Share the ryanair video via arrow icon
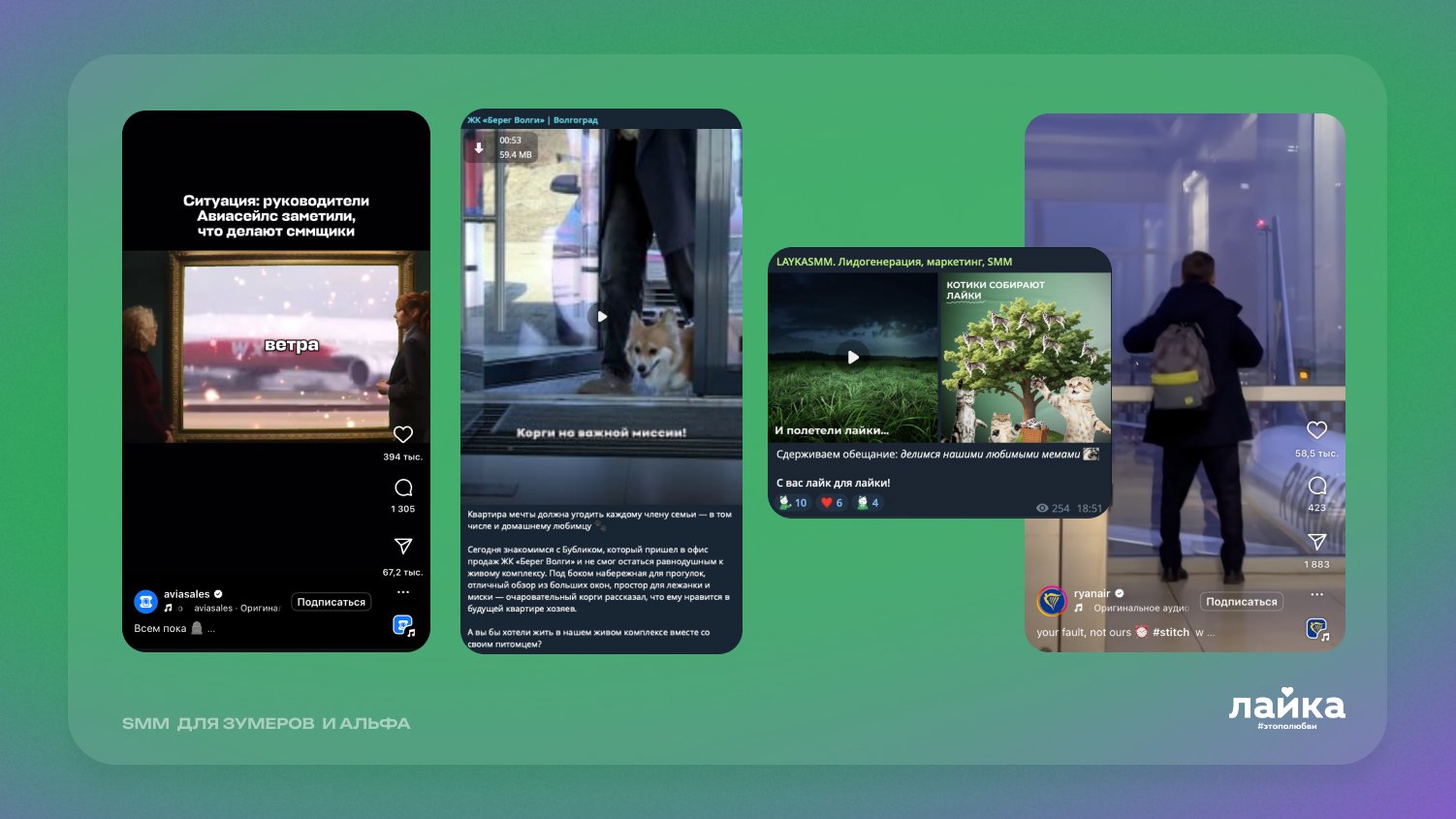Screen dimensions: 1456x819 tap(1316, 542)
